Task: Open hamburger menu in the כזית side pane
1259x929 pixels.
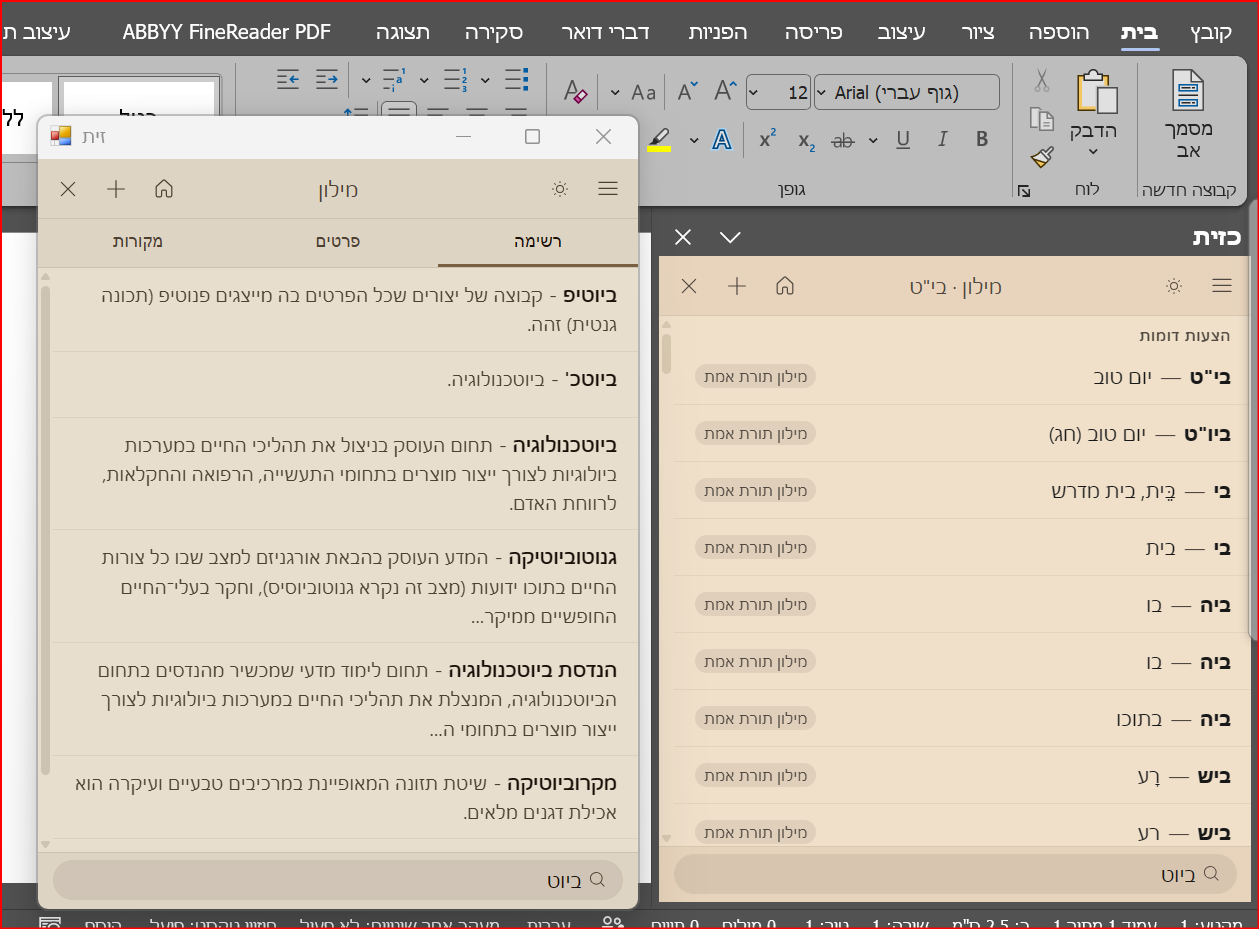Action: pyautogui.click(x=1221, y=286)
